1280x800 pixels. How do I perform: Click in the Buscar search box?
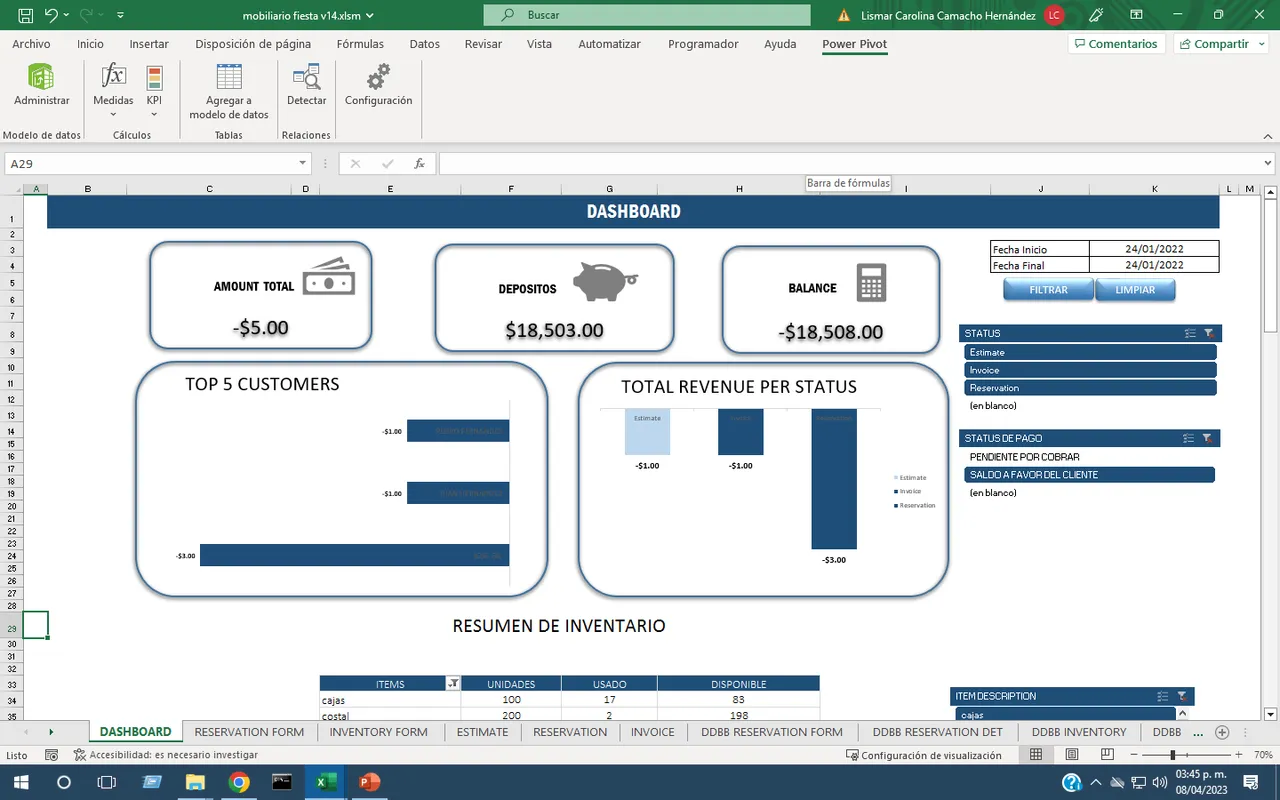pyautogui.click(x=646, y=15)
